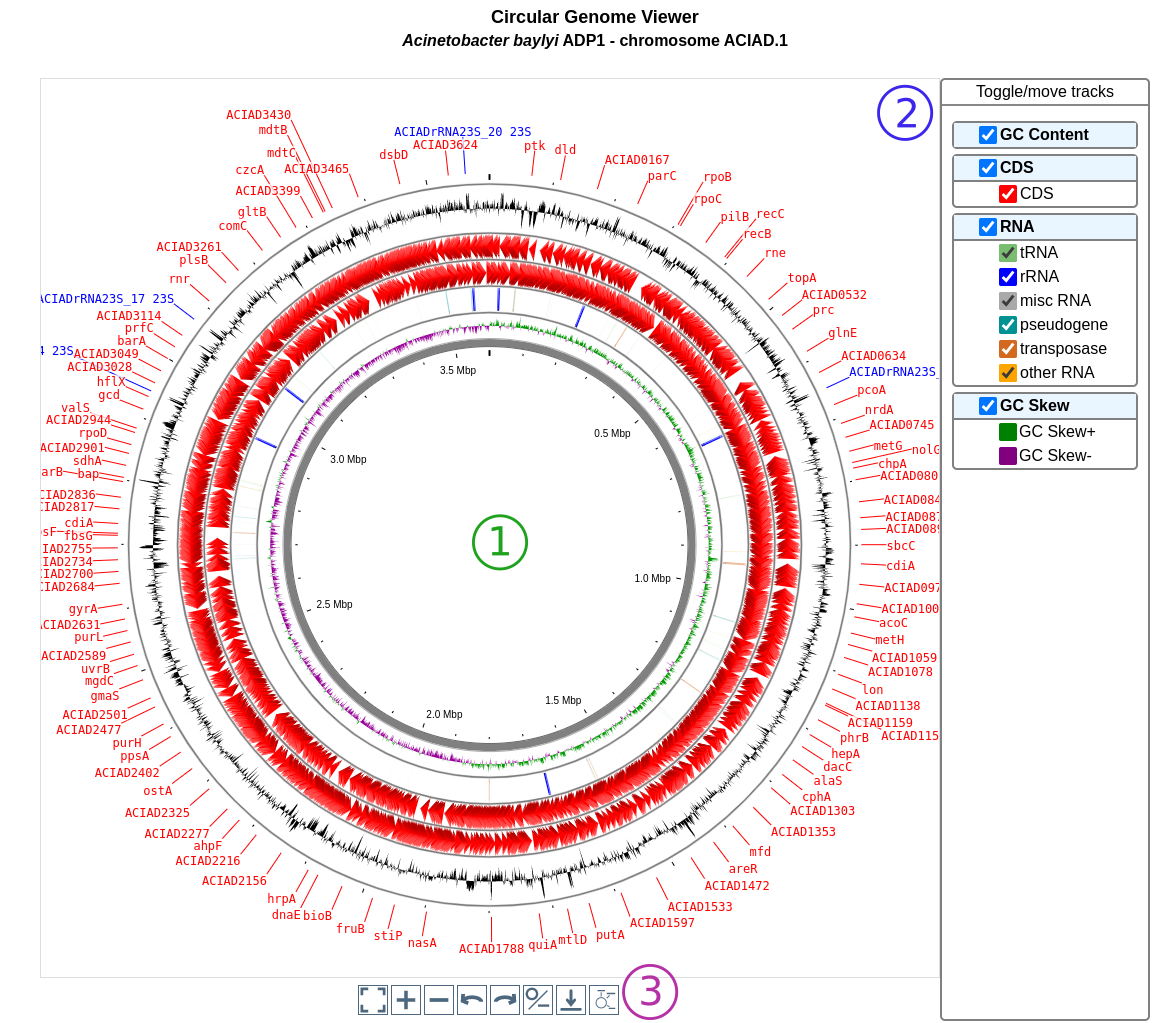Turn off the tRNA checkbox
Viewport: 1160px width, 1023px height.
(1008, 253)
